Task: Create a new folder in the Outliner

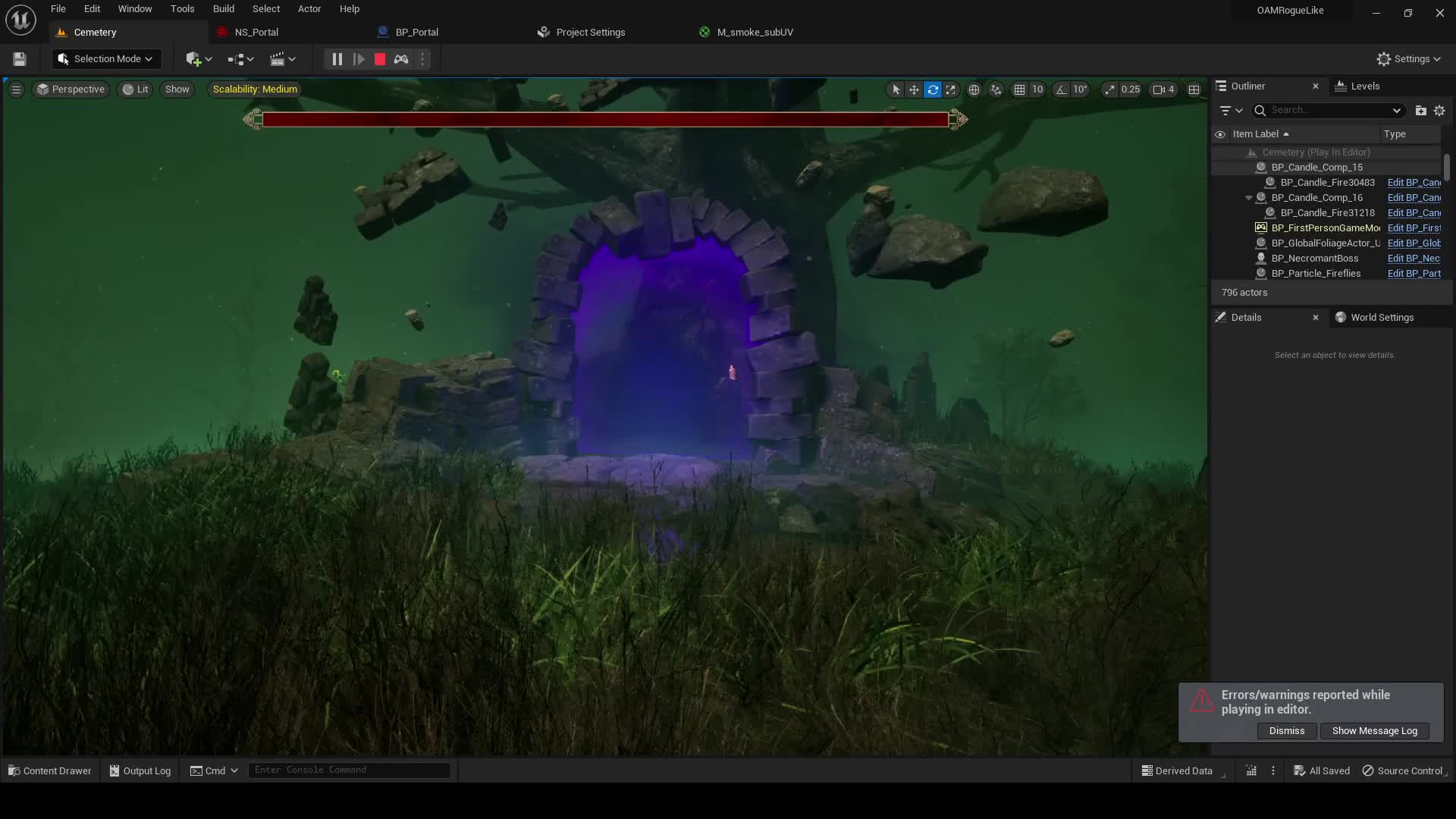Action: pyautogui.click(x=1421, y=111)
